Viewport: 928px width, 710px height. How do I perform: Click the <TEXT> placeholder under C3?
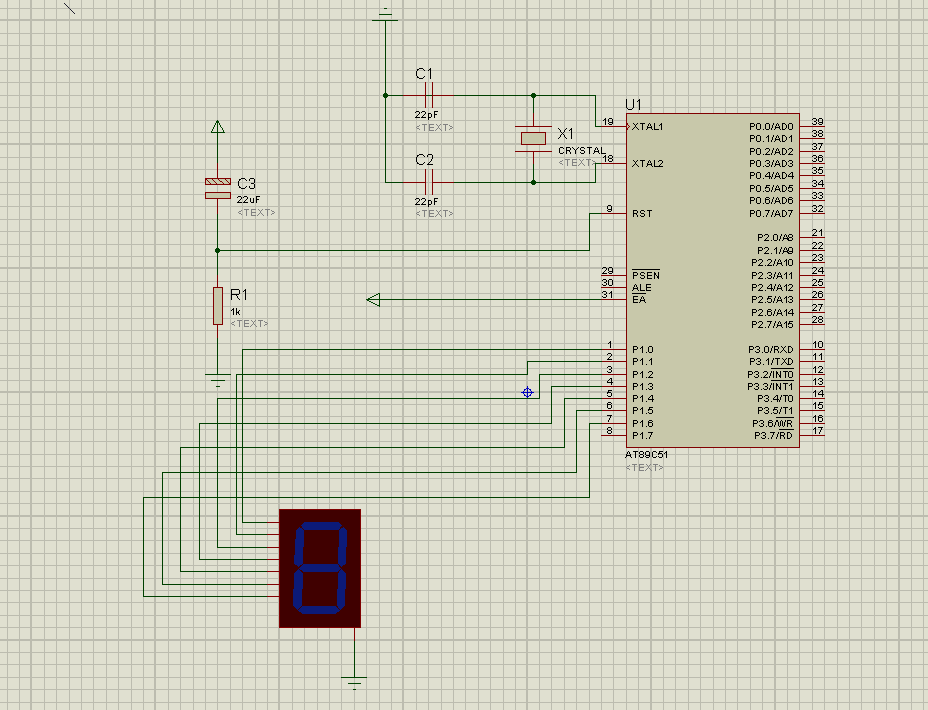pos(256,212)
